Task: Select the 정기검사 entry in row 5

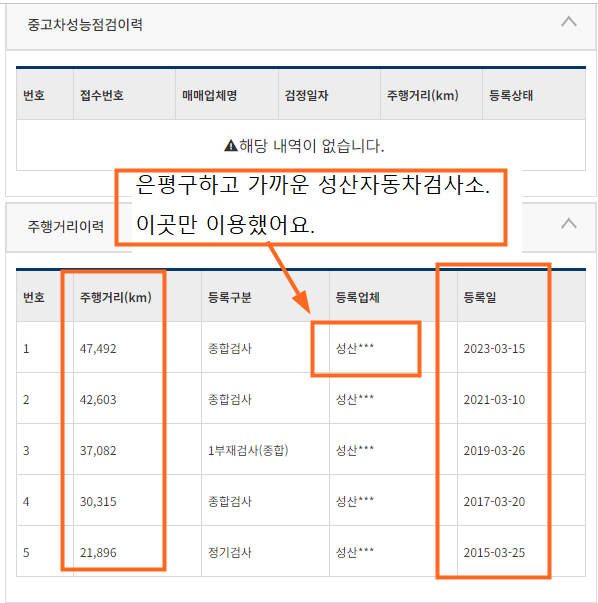Action: pos(230,553)
